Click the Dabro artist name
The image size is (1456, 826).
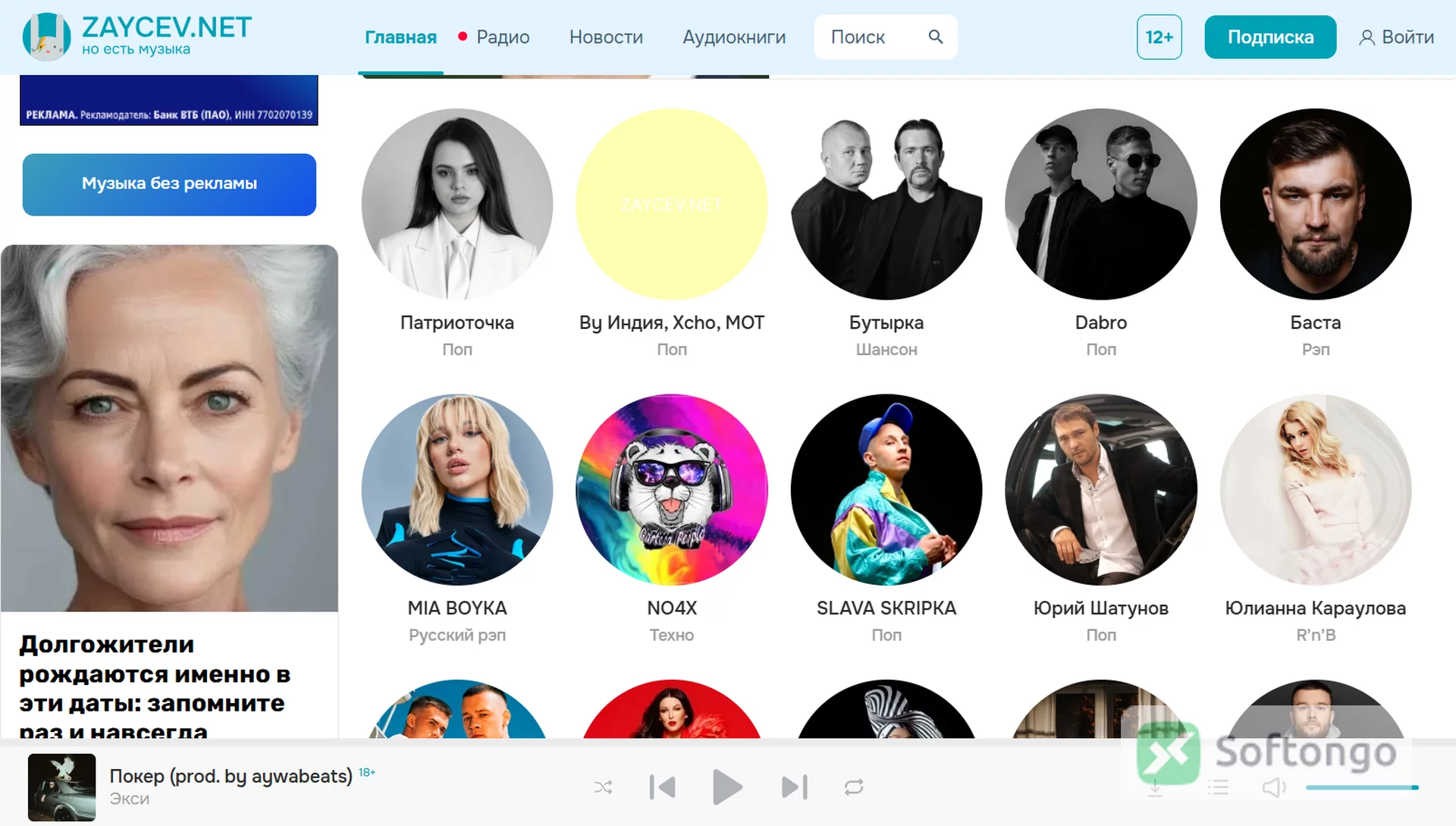coord(1101,322)
